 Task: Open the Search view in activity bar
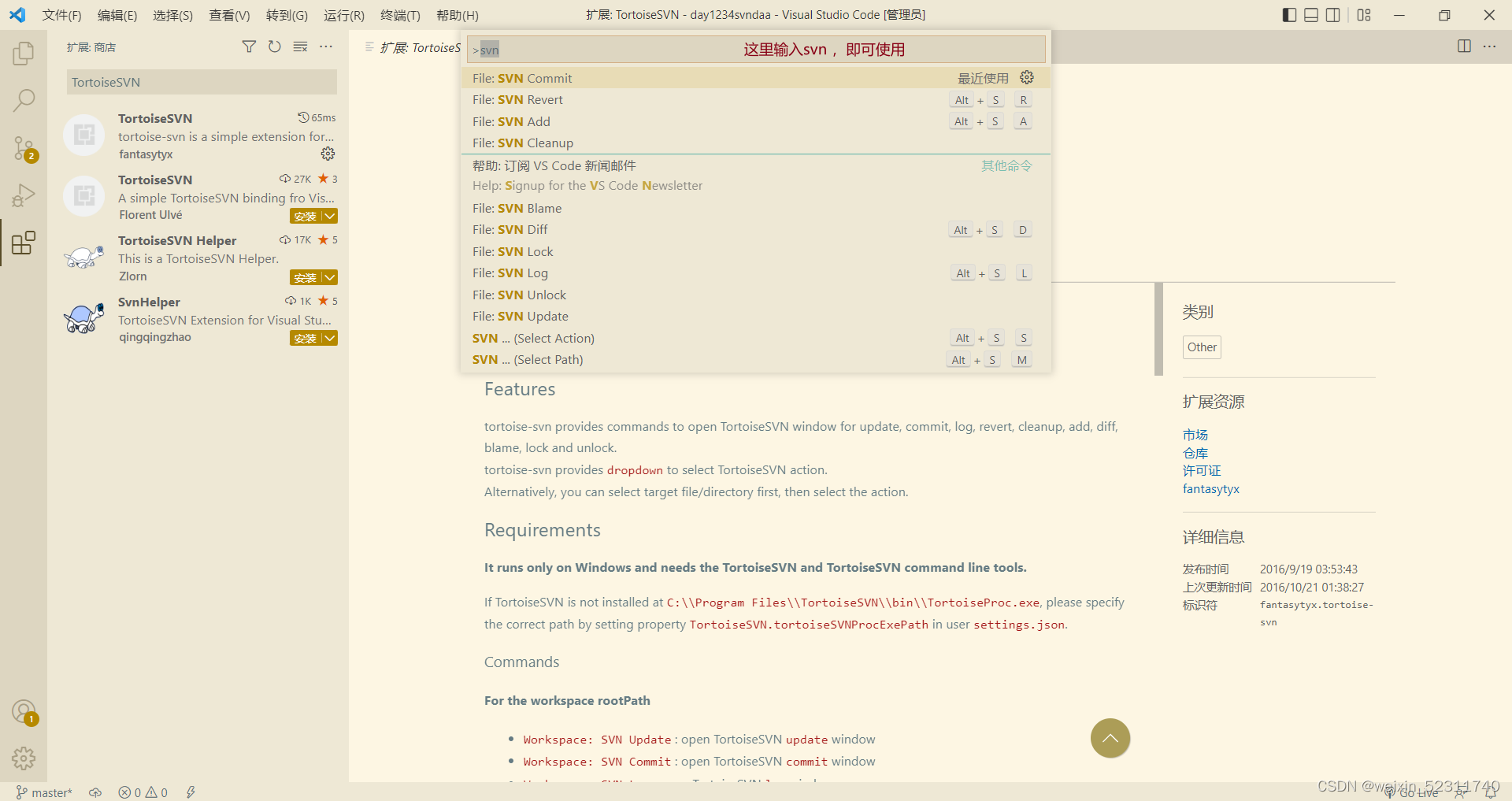[24, 100]
